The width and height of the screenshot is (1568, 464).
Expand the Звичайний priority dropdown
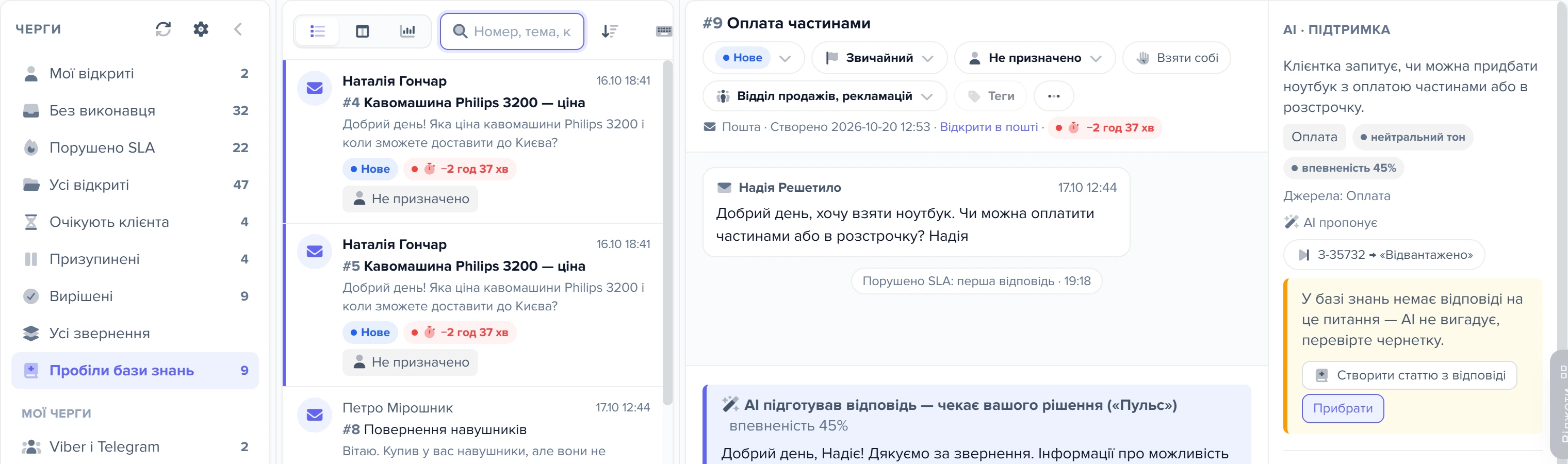[x=879, y=58]
